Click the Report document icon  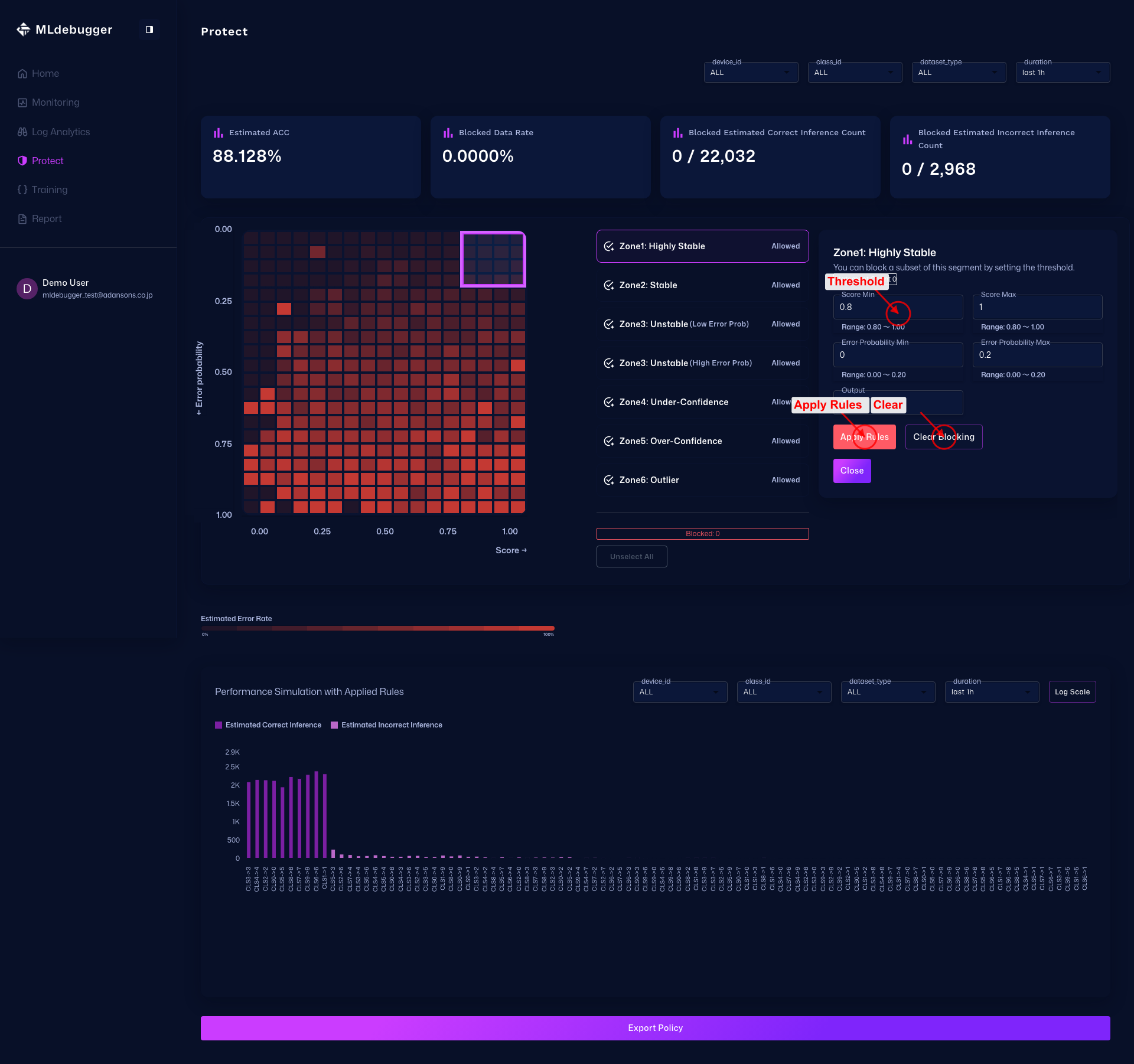pos(22,219)
